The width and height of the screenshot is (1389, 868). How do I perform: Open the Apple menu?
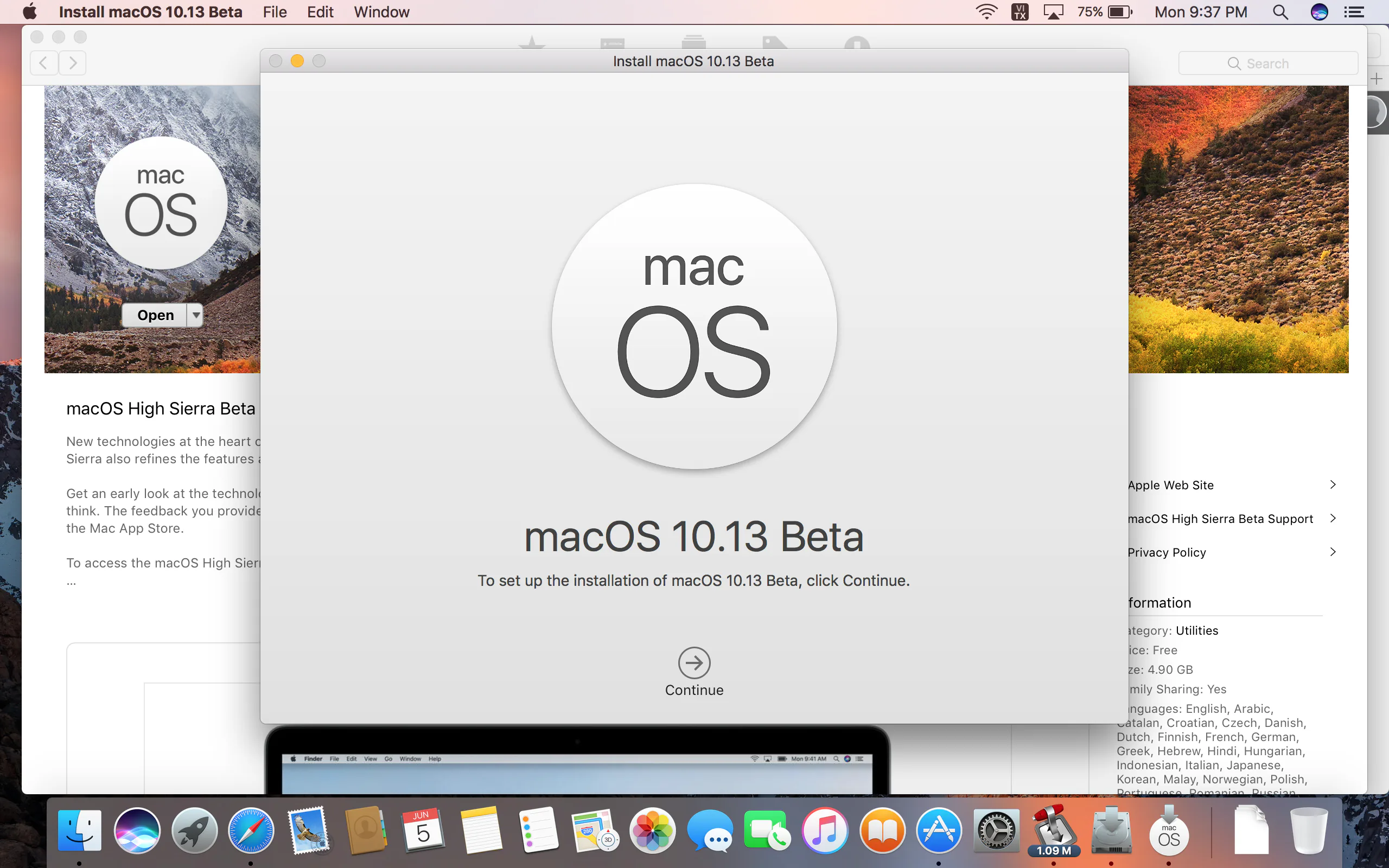click(x=29, y=11)
